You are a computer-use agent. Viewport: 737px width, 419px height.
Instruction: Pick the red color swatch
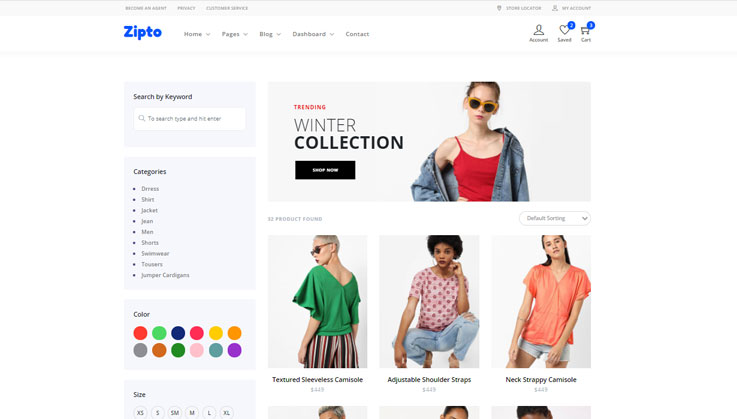pos(140,333)
